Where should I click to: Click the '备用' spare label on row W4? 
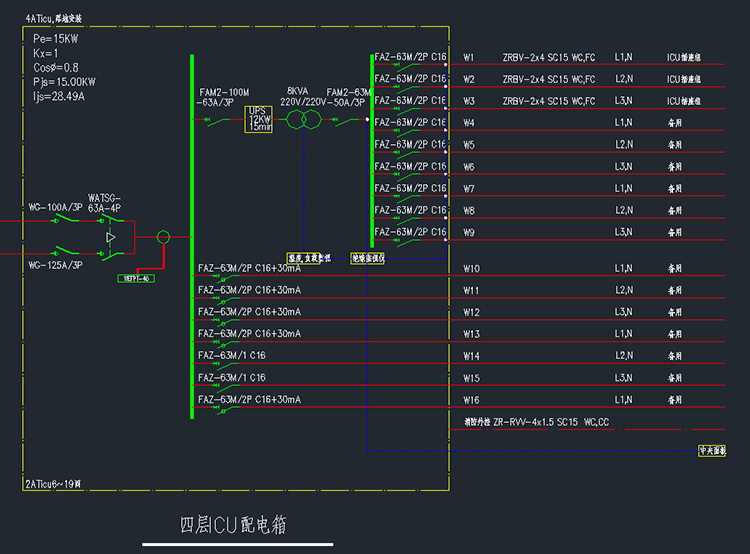(674, 123)
